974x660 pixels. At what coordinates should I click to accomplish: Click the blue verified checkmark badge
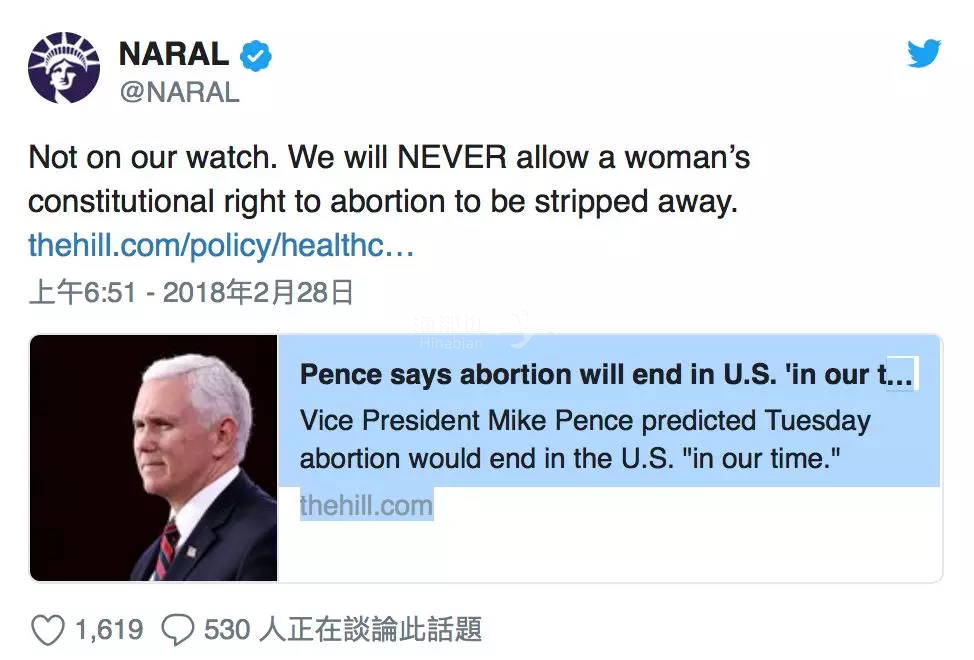tap(256, 56)
